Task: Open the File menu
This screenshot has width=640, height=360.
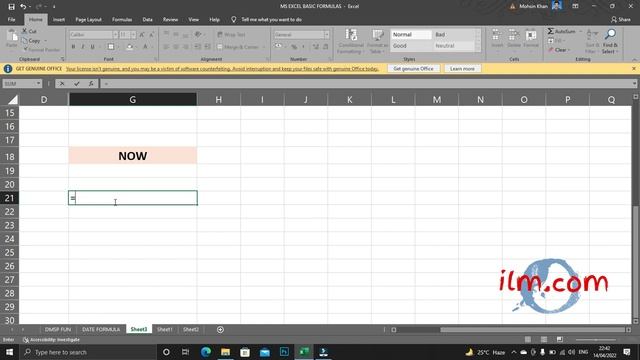Action: point(11,20)
